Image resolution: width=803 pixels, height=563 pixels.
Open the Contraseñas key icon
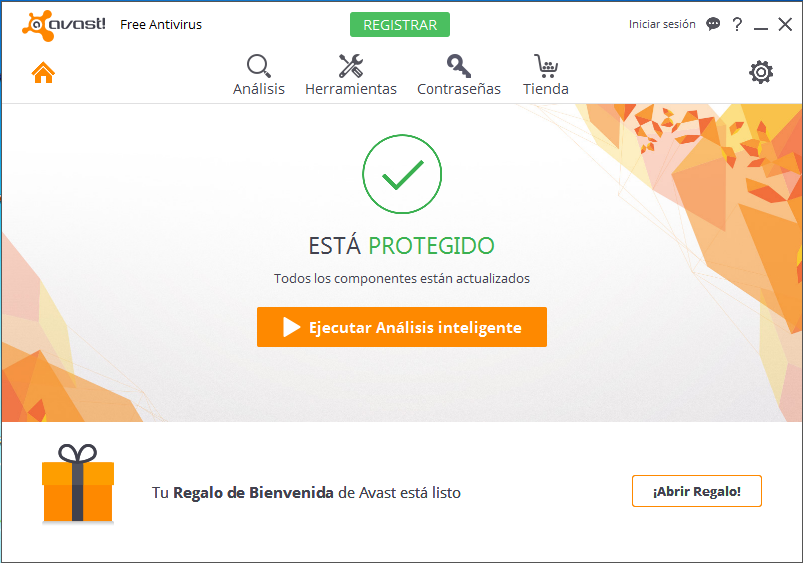(458, 66)
